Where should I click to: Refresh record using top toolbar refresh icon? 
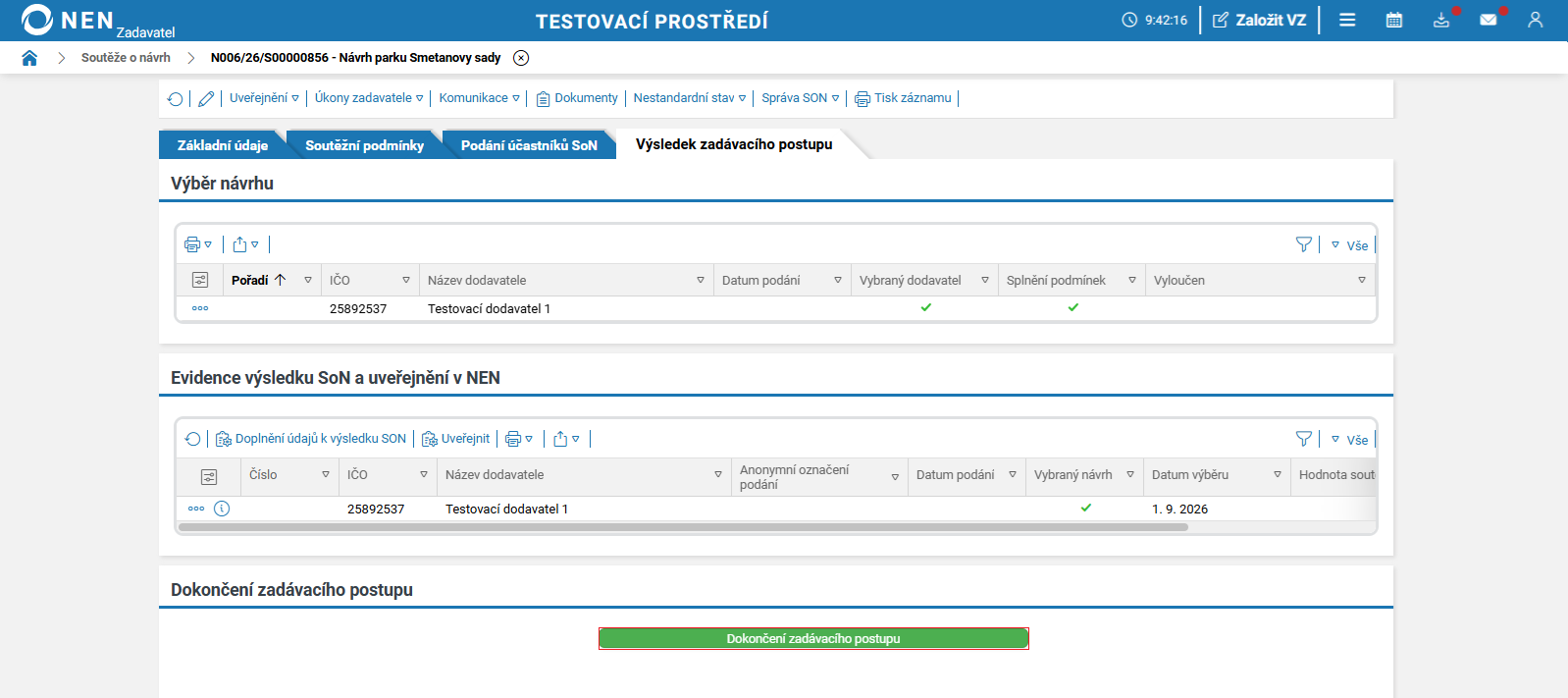click(x=175, y=98)
